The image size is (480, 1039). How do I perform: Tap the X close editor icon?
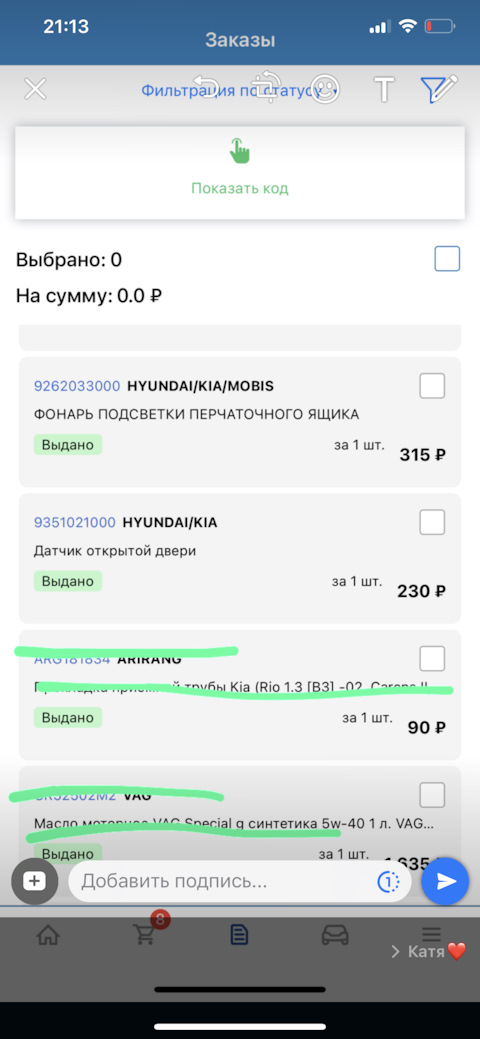pos(35,89)
